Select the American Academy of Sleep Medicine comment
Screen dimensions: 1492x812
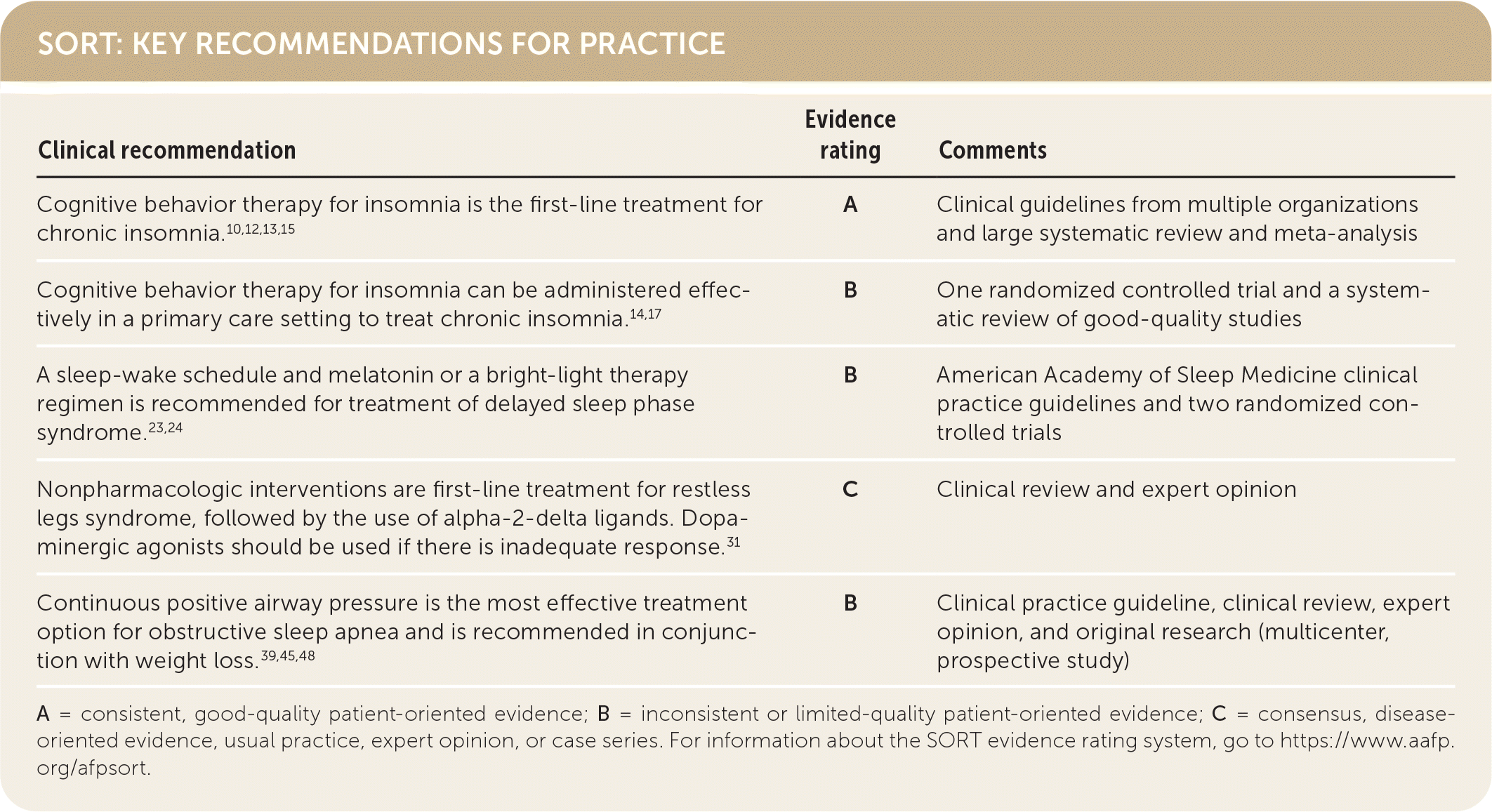pyautogui.click(x=1177, y=404)
